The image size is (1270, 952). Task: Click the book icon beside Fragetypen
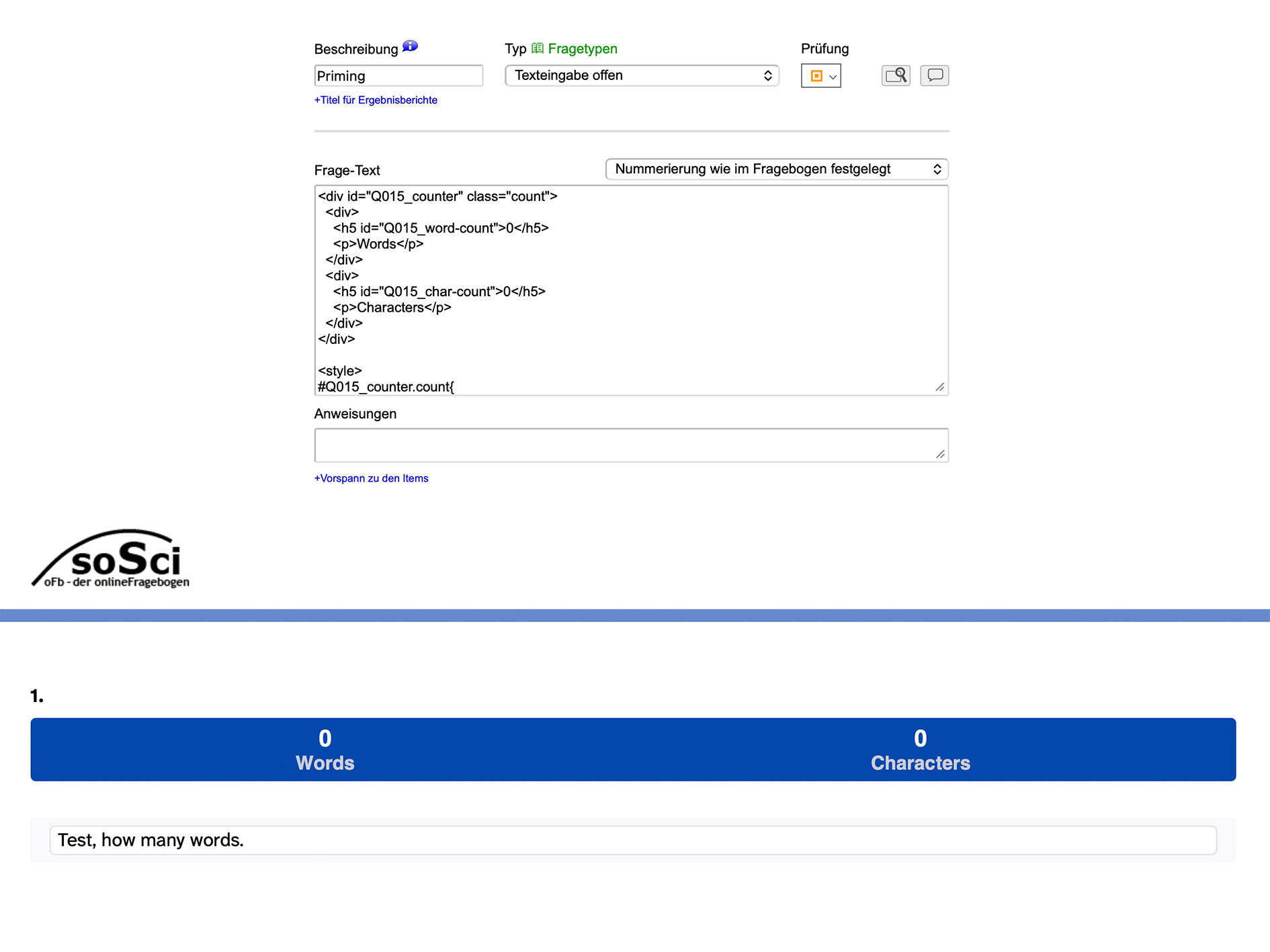point(538,48)
